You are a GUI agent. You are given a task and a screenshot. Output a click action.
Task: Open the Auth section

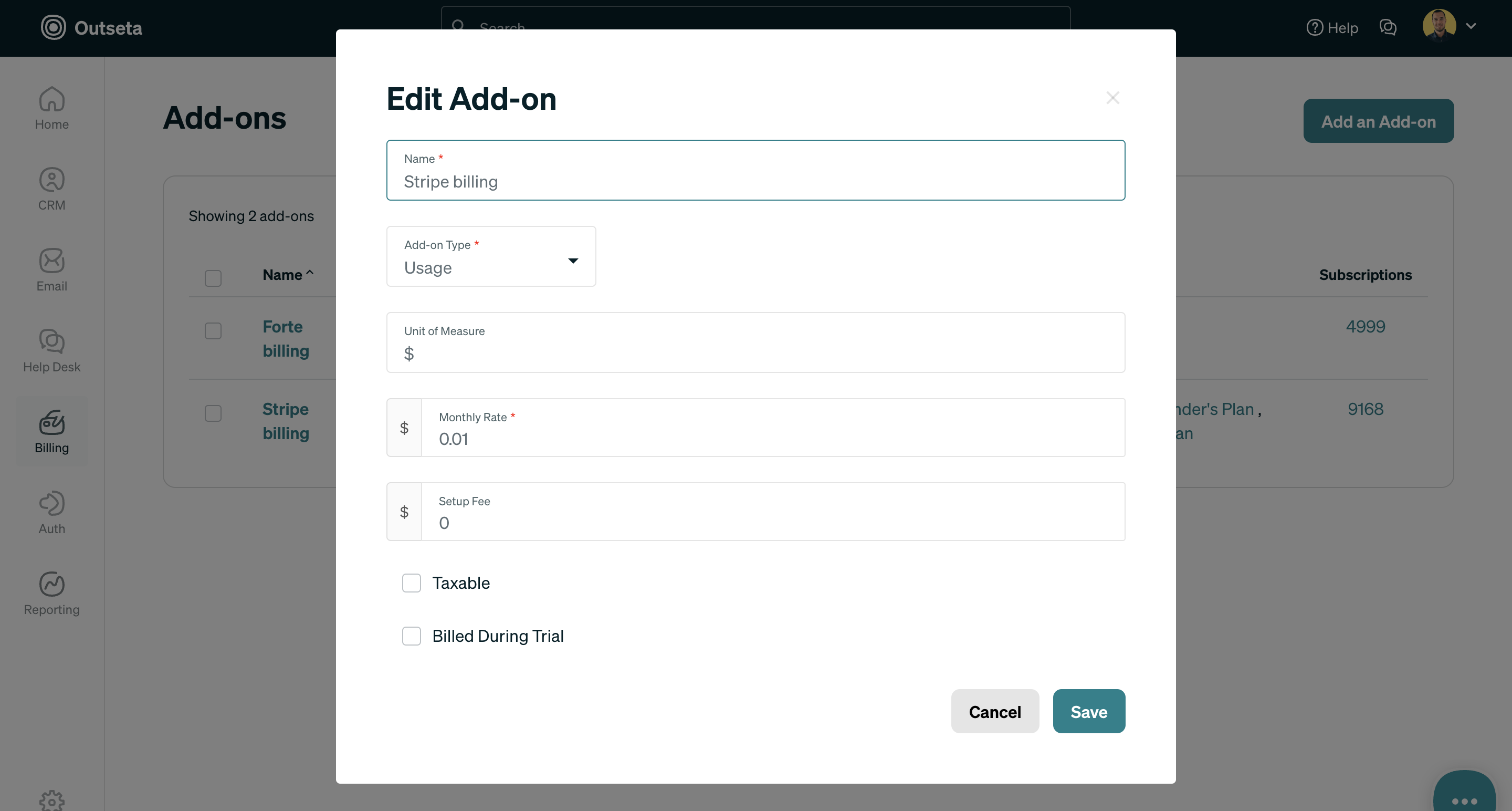coord(51,512)
